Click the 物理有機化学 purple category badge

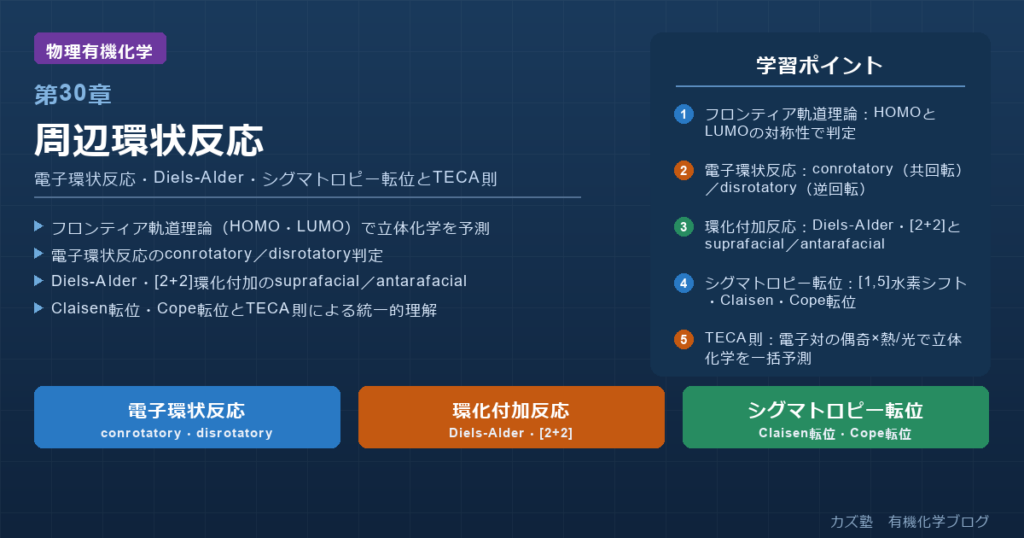click(100, 48)
